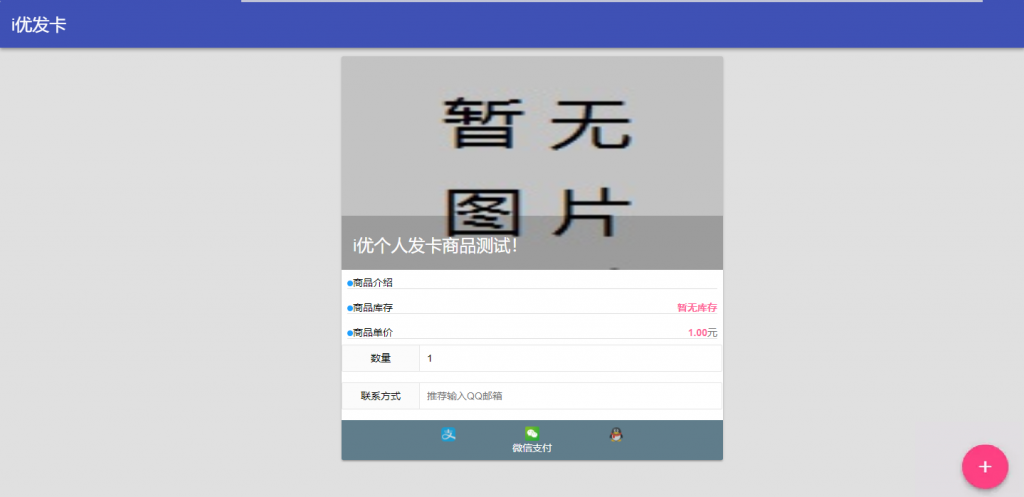
Task: Click the product title i优个人发卡商品测试!
Action: (x=435, y=245)
